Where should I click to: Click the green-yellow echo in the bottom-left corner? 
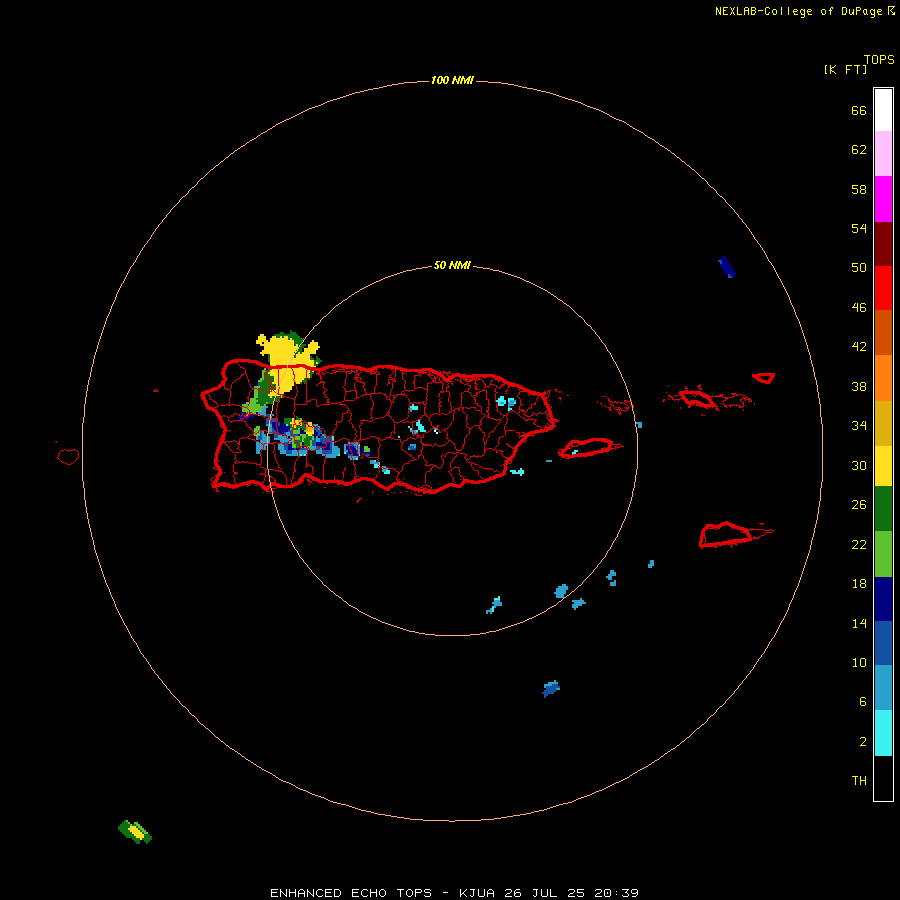(x=135, y=831)
